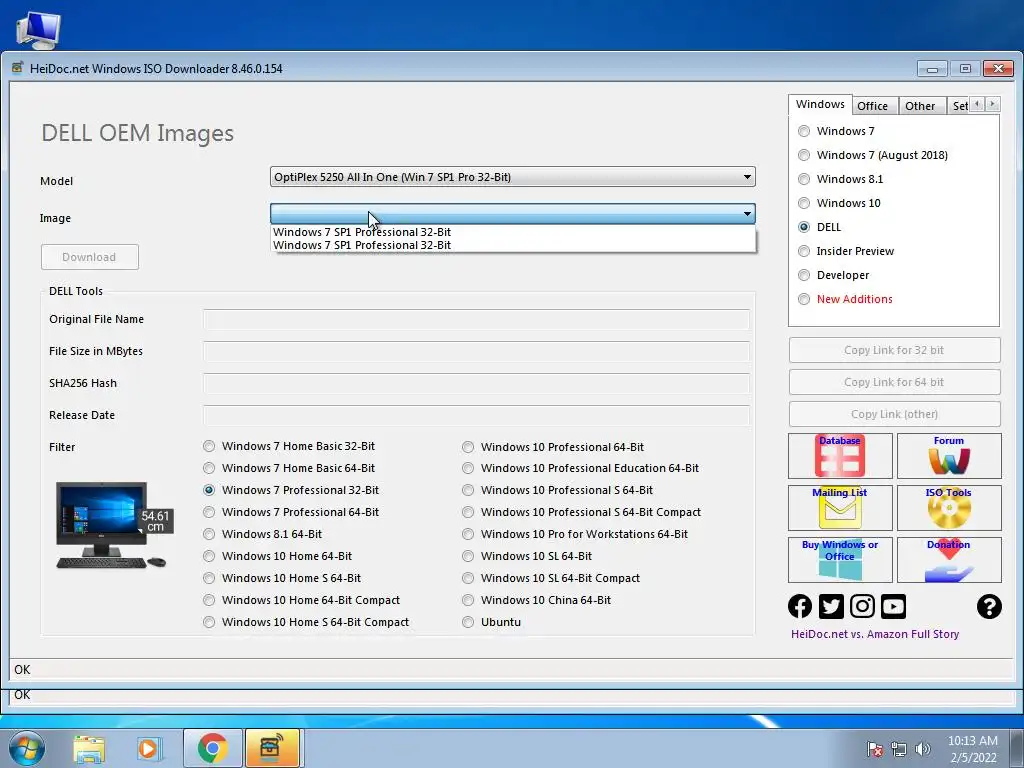Select the Developer radio option
This screenshot has width=1024, height=768.
point(834,275)
